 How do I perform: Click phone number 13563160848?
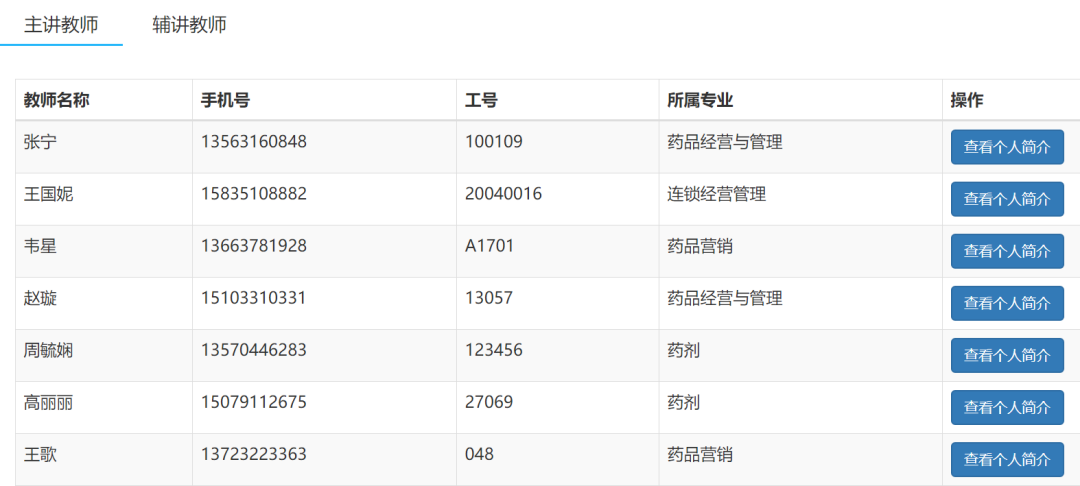253,142
